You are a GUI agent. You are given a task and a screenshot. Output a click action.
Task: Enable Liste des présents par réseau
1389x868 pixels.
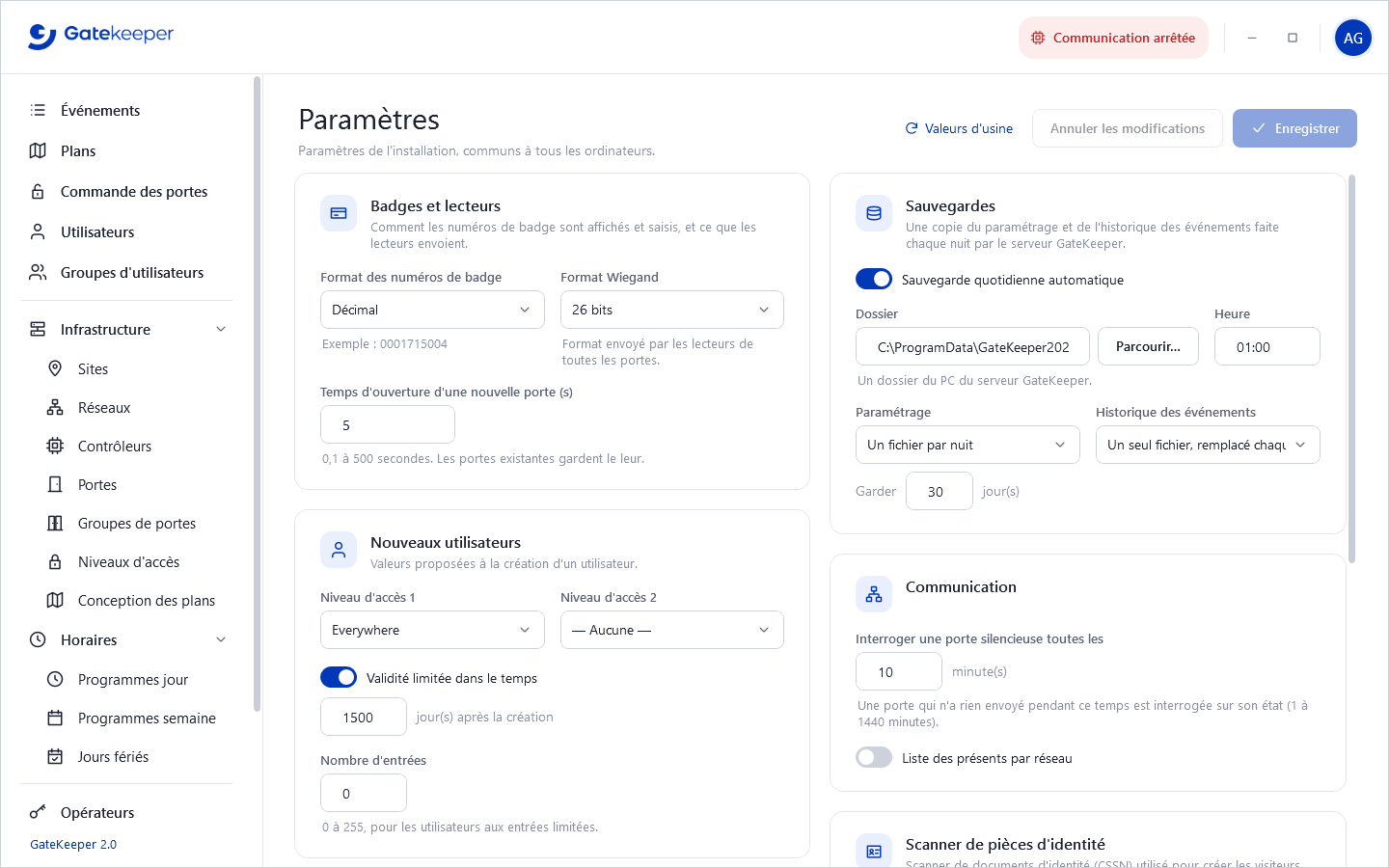point(874,757)
